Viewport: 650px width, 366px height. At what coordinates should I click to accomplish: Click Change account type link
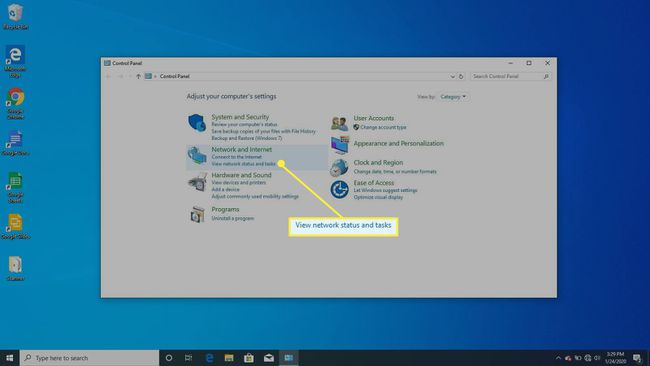383,127
